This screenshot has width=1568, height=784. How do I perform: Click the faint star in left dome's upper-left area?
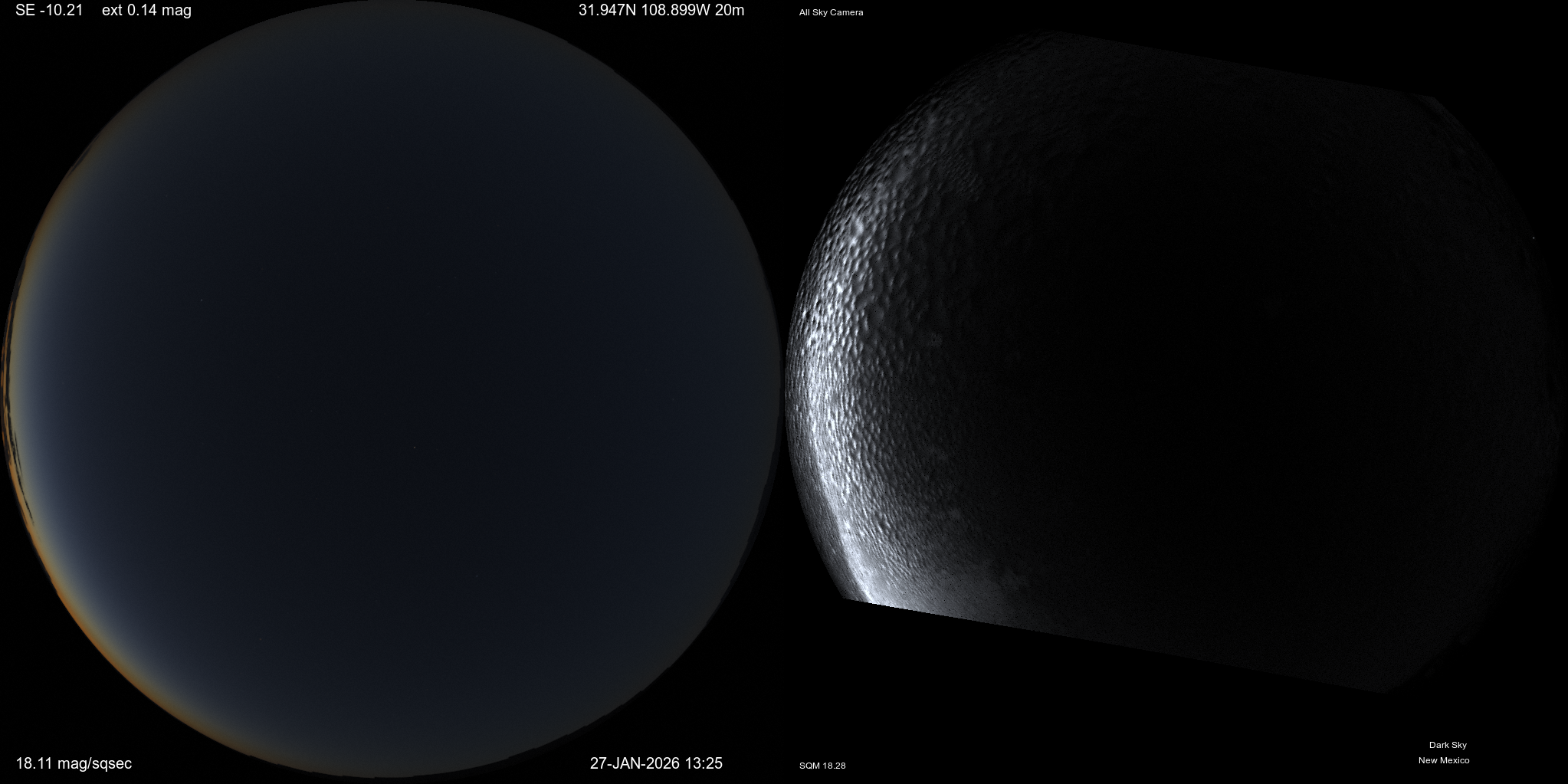click(202, 300)
